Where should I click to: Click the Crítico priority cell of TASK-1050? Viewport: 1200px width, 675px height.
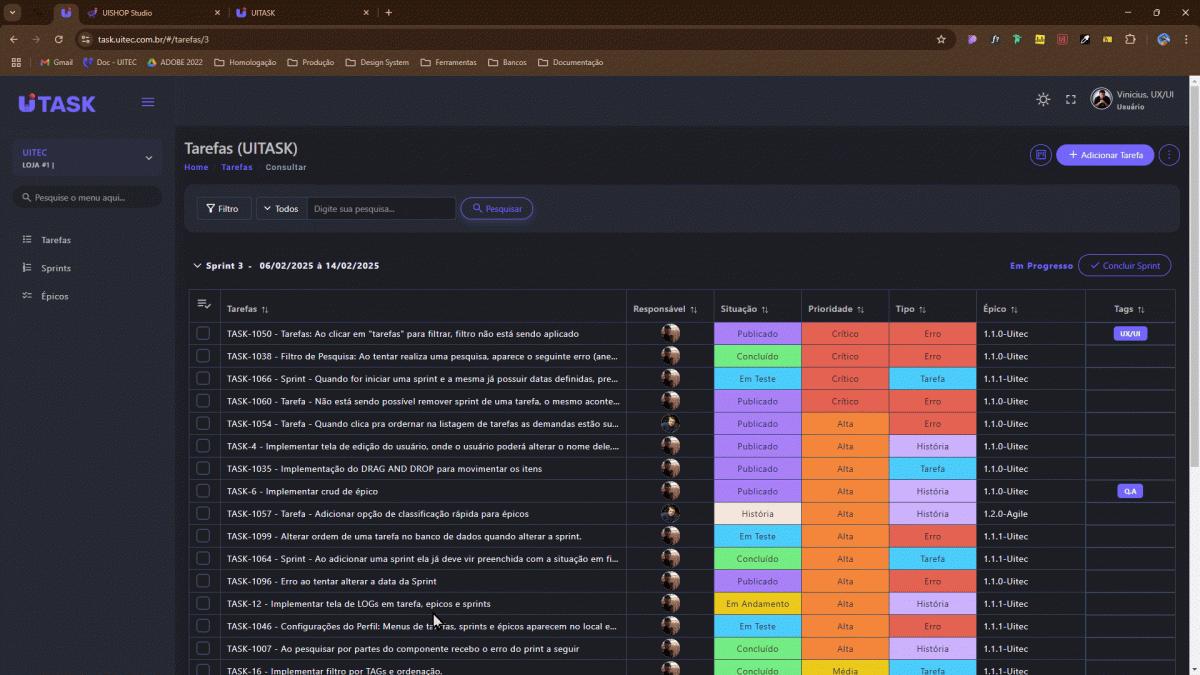point(845,333)
